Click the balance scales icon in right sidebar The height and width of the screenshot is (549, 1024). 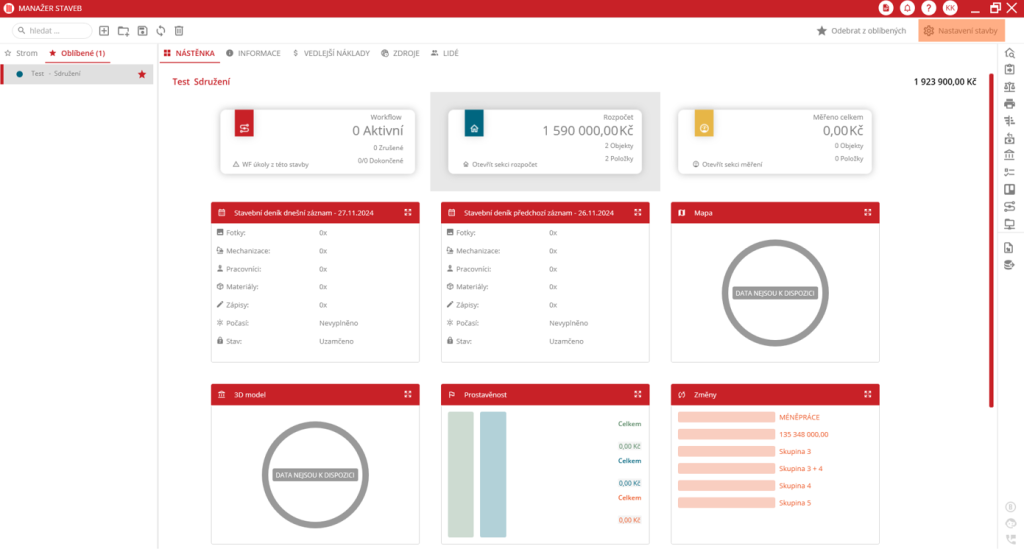coord(1009,86)
